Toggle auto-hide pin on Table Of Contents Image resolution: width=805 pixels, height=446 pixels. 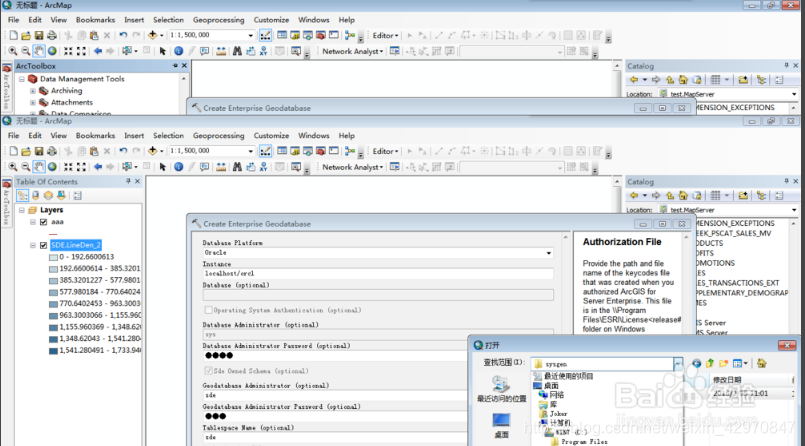[x=128, y=182]
